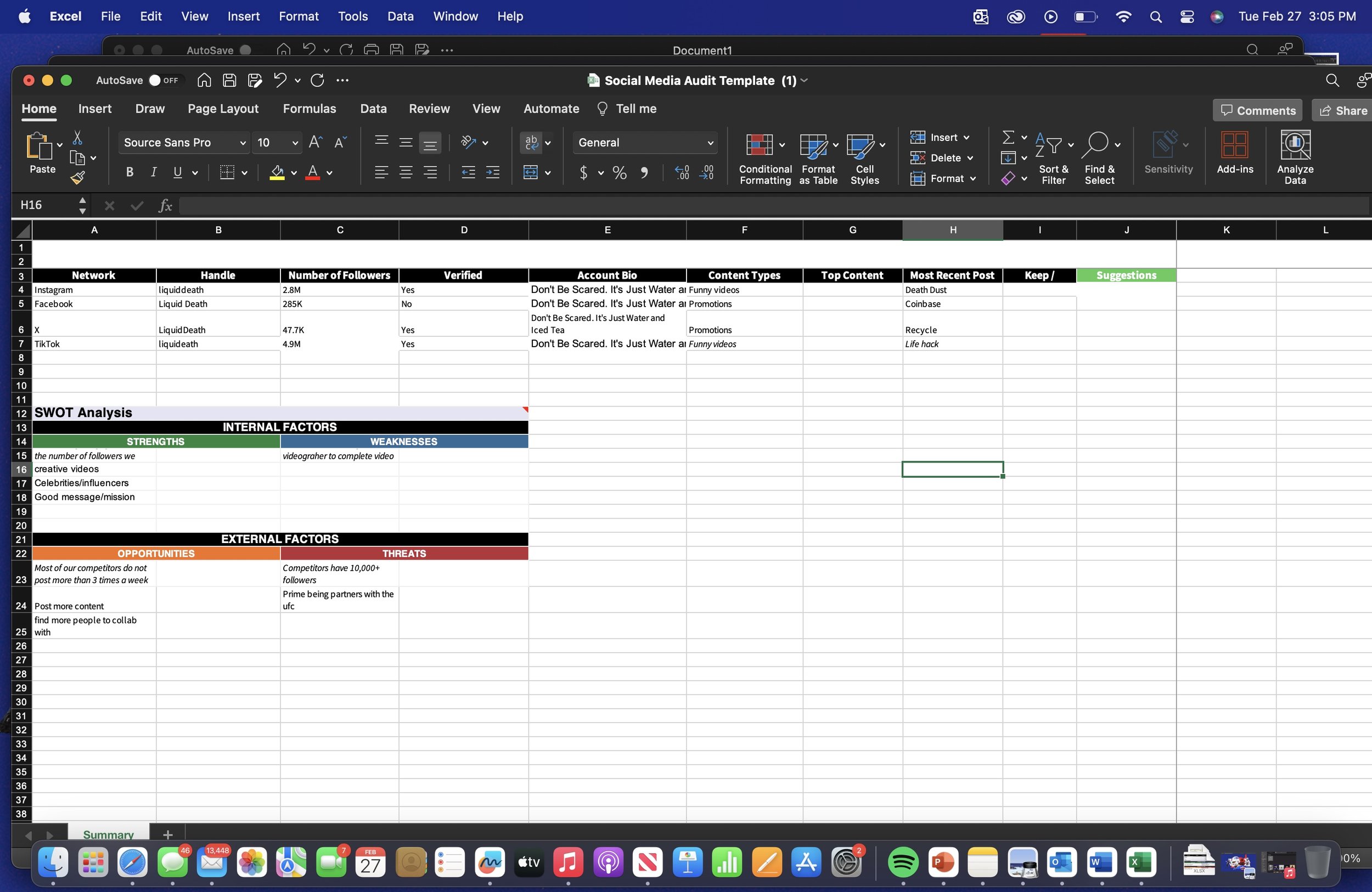1372x892 pixels.
Task: Select the Summary sheet tab
Action: pos(108,834)
